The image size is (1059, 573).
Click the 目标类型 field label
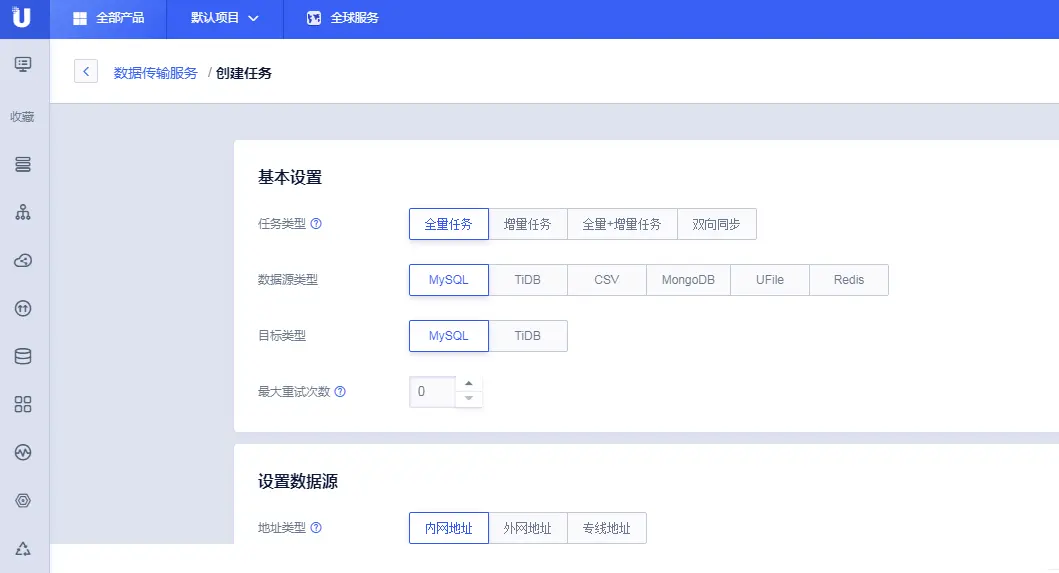282,336
